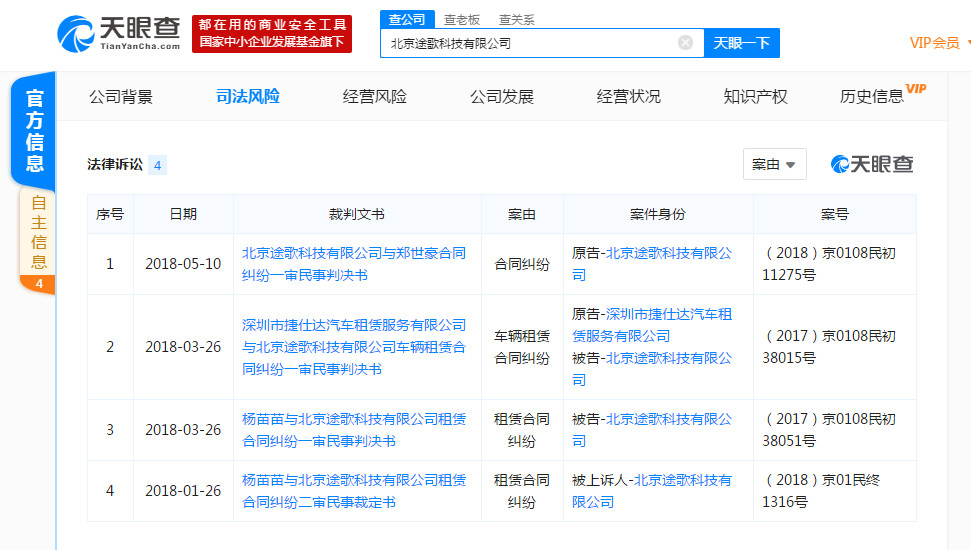Switch to 查关系 search tab
Image resolution: width=971 pixels, height=550 pixels.
516,19
